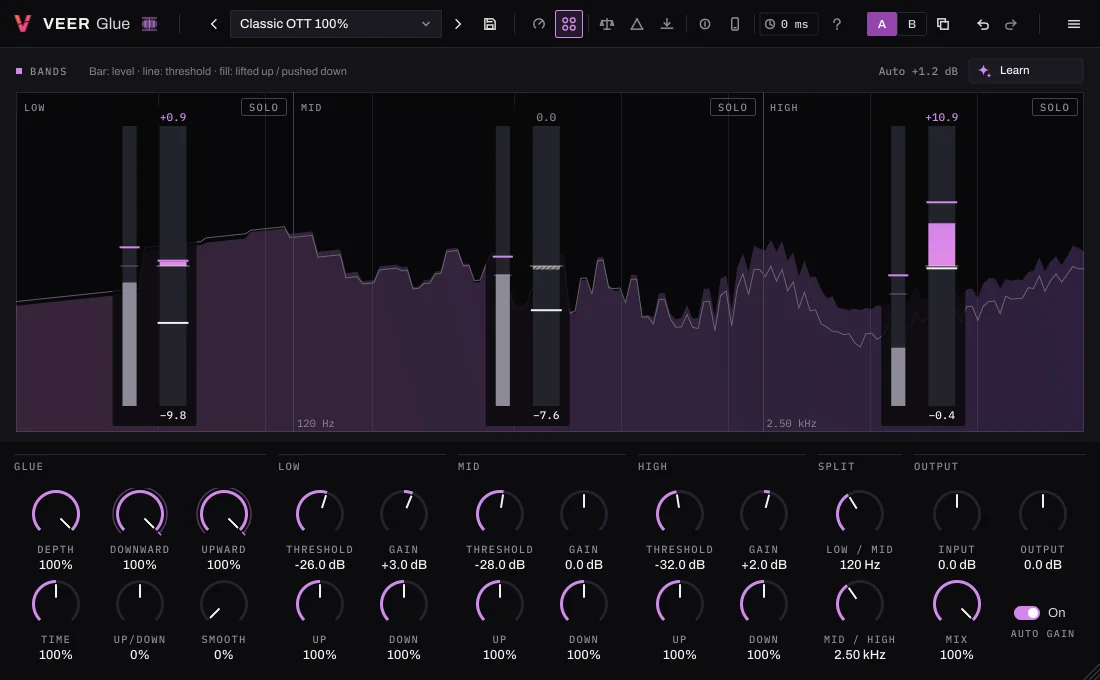Click the Output knob

[x=1043, y=513]
